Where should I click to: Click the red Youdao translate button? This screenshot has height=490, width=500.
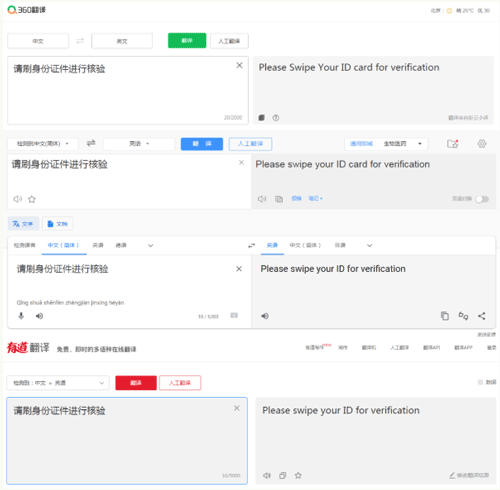(x=136, y=383)
